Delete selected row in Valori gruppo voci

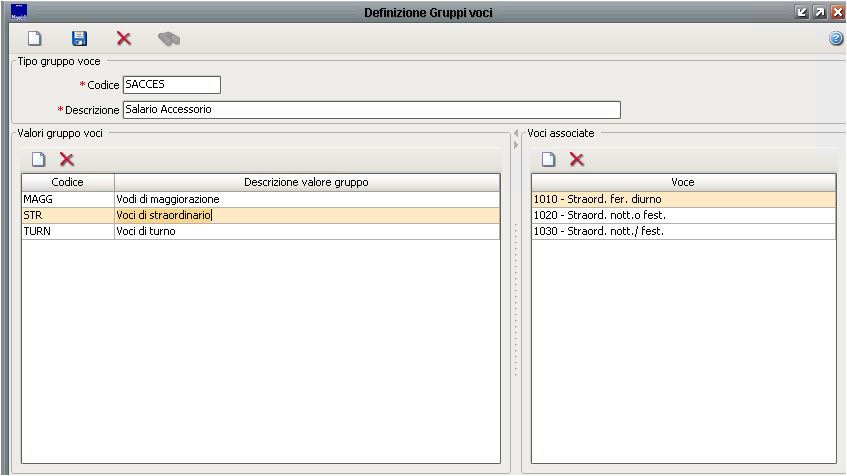pyautogui.click(x=67, y=159)
